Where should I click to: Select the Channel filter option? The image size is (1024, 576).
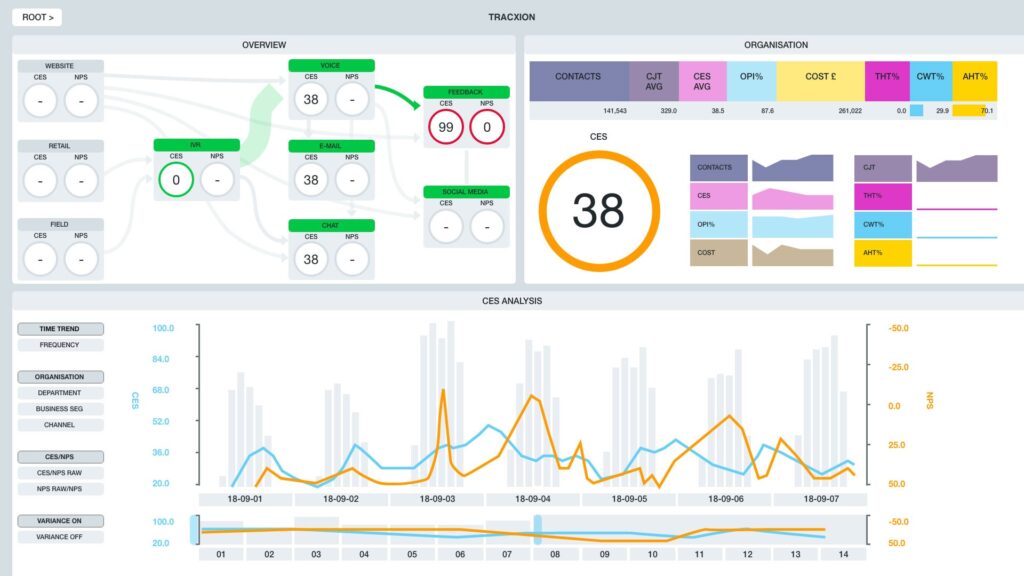pos(61,425)
